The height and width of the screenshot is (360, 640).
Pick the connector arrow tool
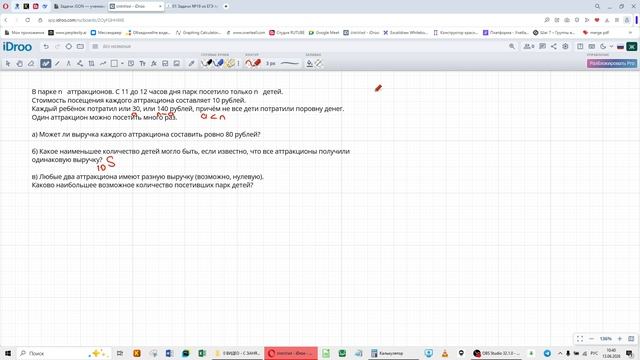103,63
